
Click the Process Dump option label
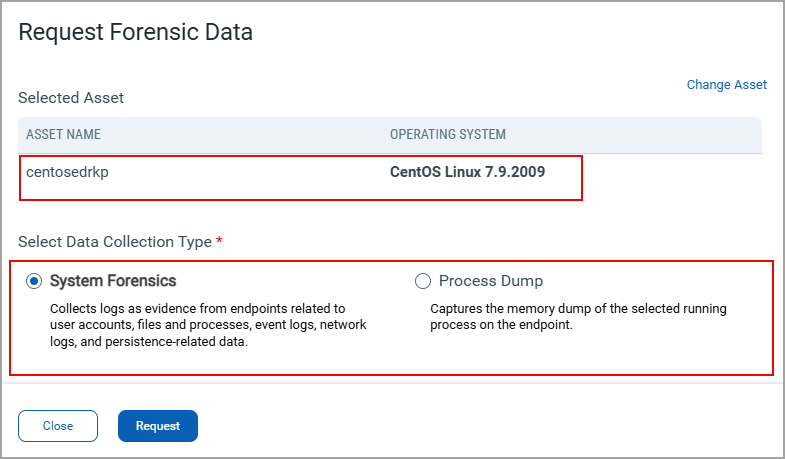click(490, 281)
